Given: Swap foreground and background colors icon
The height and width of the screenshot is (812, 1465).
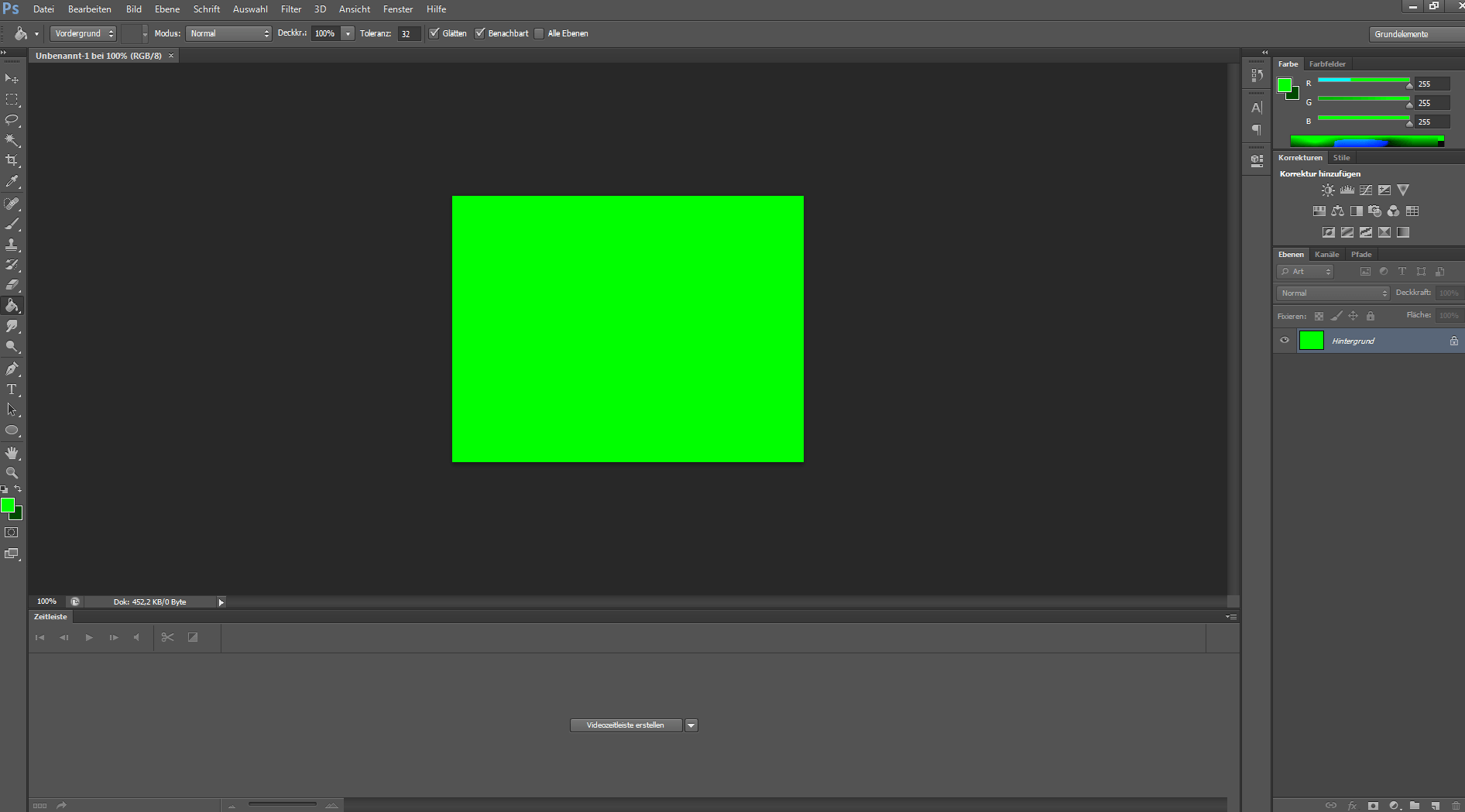Looking at the screenshot, I should click(18, 489).
